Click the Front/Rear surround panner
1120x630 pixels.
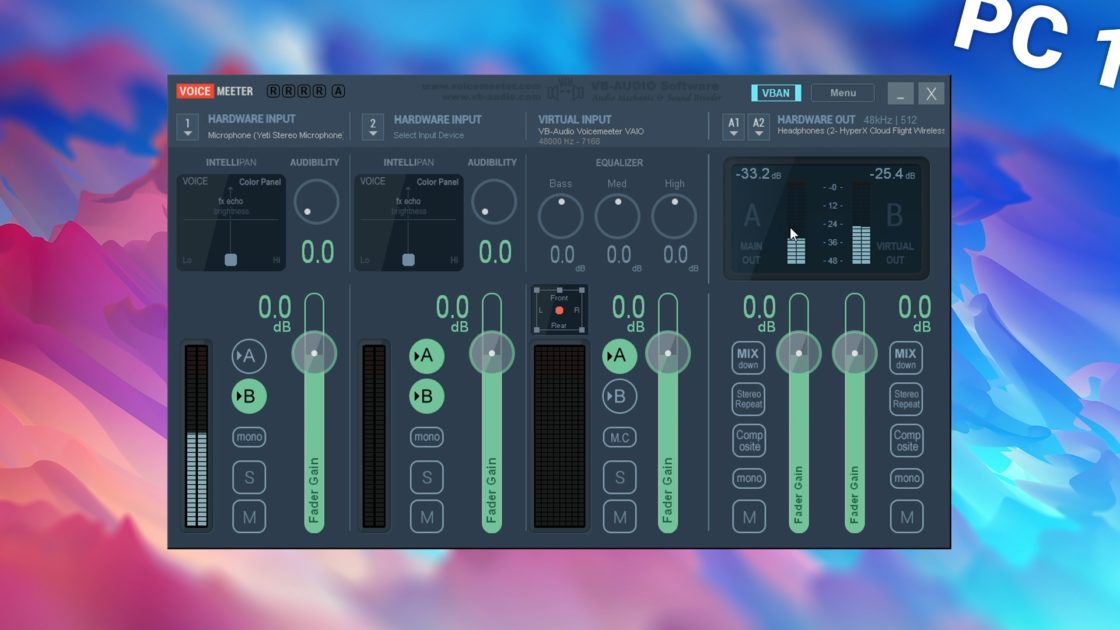click(x=559, y=310)
